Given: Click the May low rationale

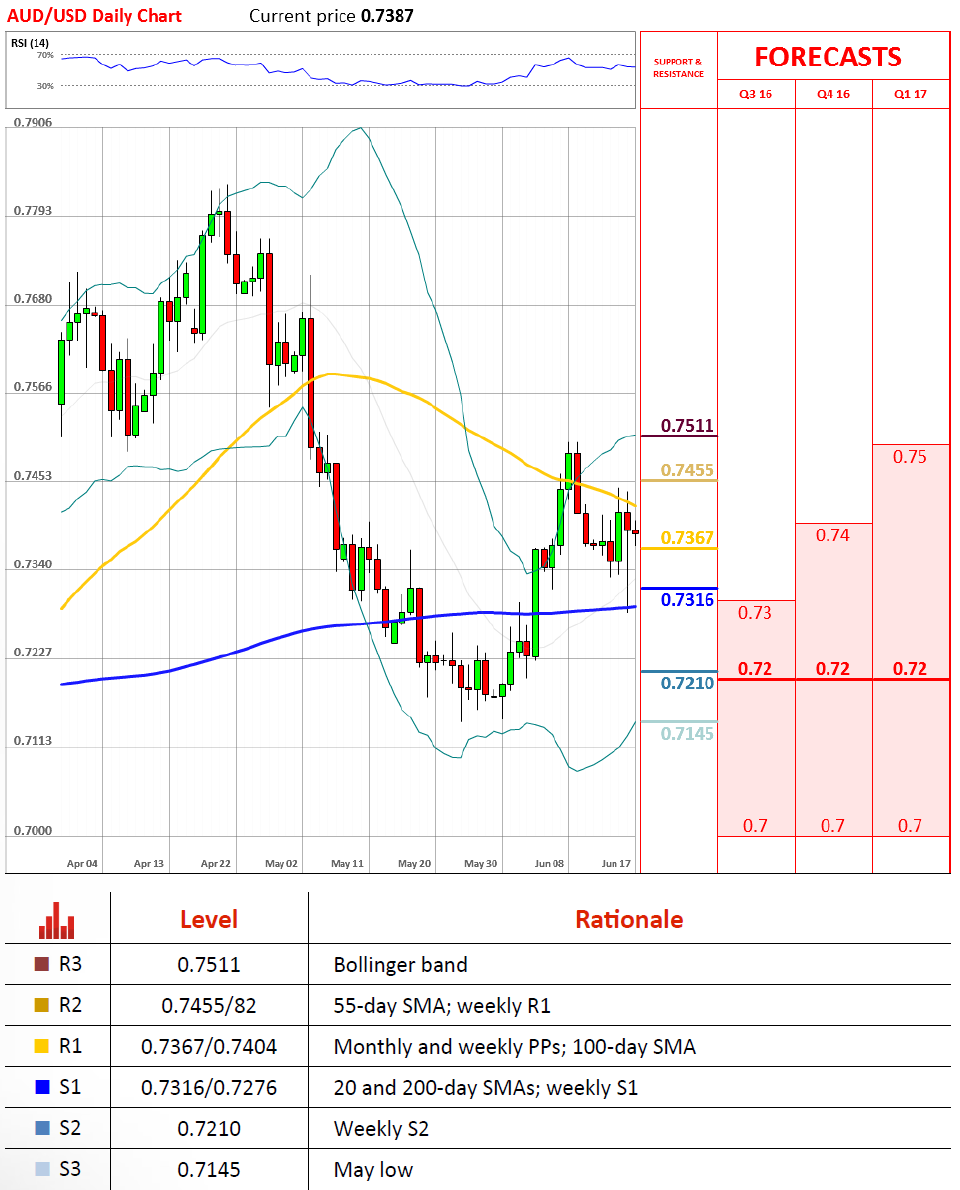Looking at the screenshot, I should click(373, 1170).
